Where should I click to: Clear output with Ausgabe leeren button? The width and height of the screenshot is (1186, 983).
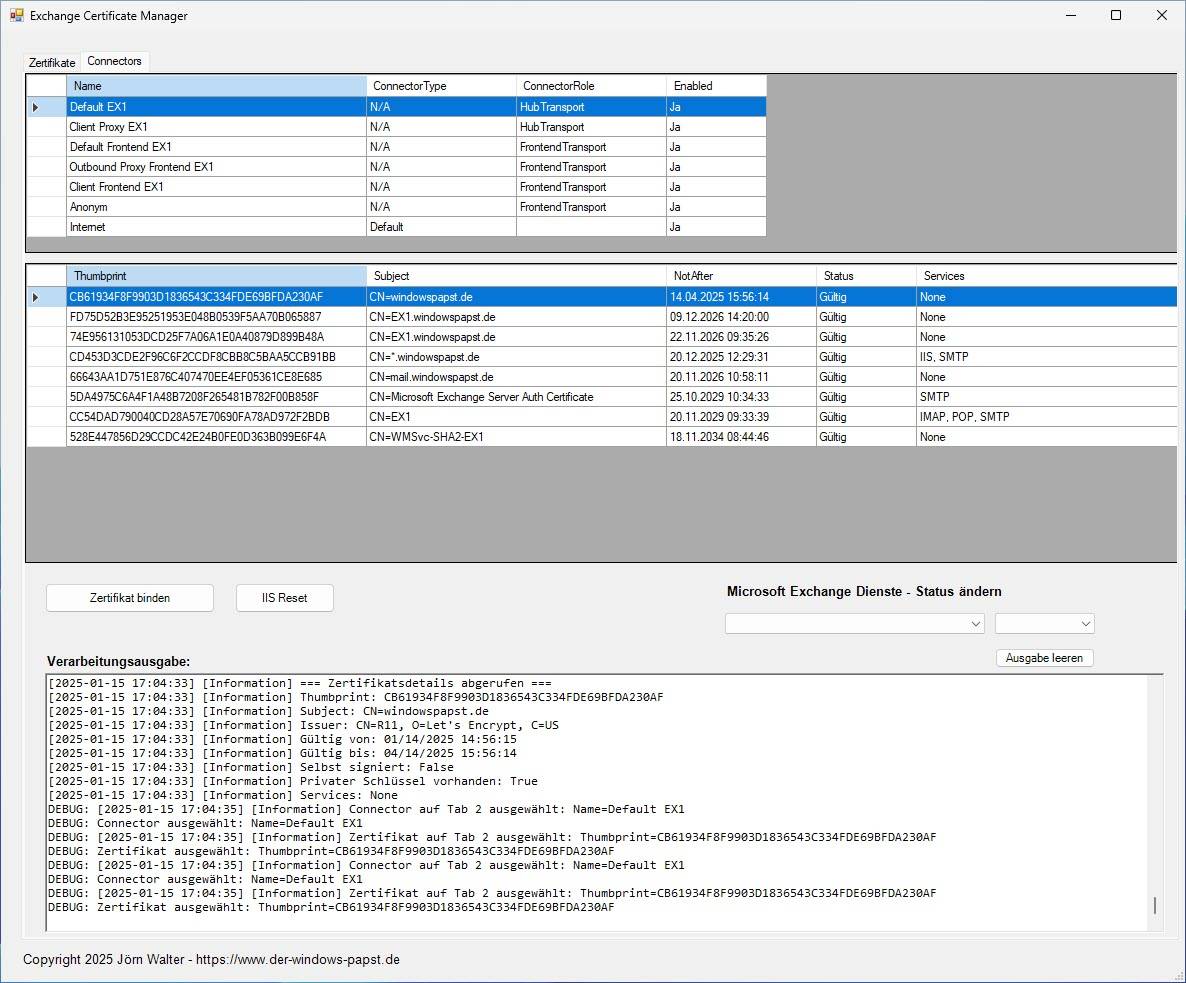(1045, 658)
